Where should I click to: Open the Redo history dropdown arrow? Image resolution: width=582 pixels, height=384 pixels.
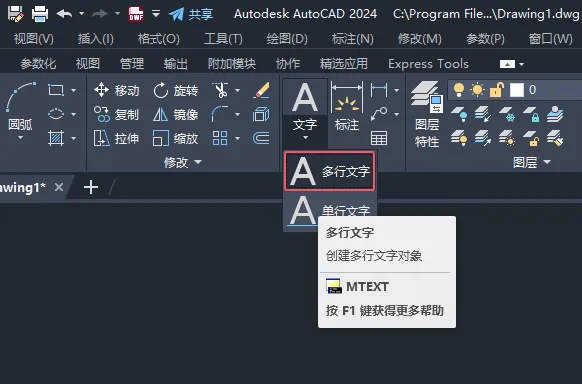(x=117, y=14)
